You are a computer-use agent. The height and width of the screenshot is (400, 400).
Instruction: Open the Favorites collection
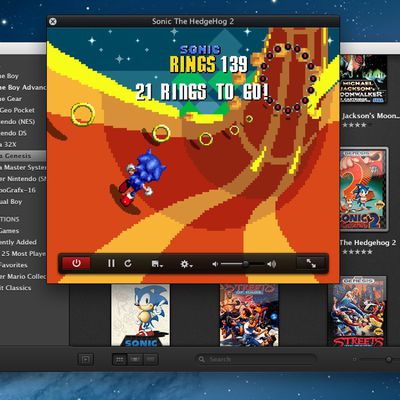tap(14, 265)
